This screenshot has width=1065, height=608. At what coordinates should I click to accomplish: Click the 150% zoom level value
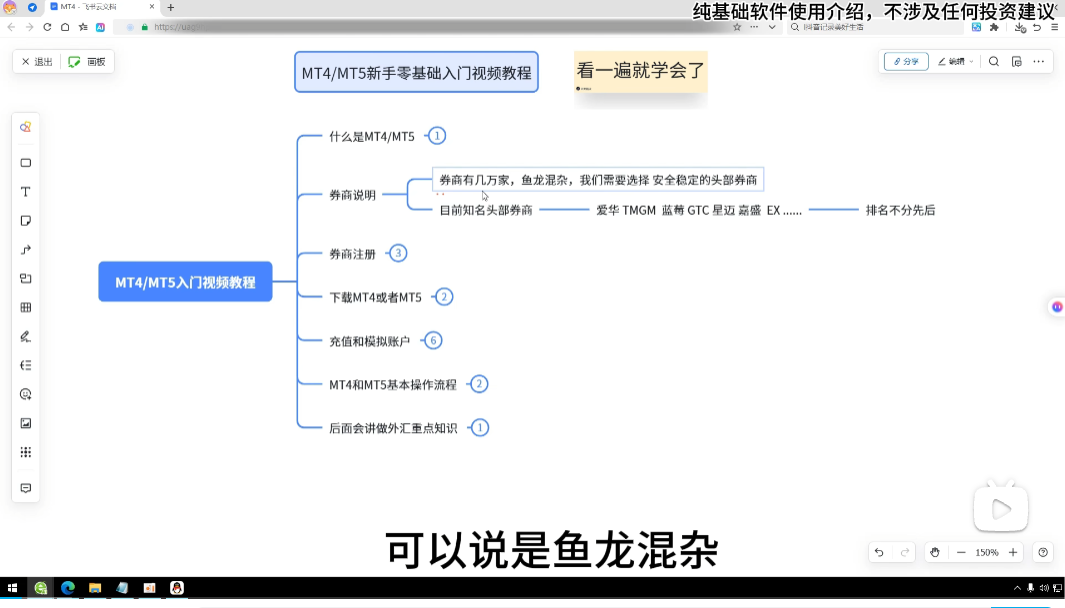987,552
